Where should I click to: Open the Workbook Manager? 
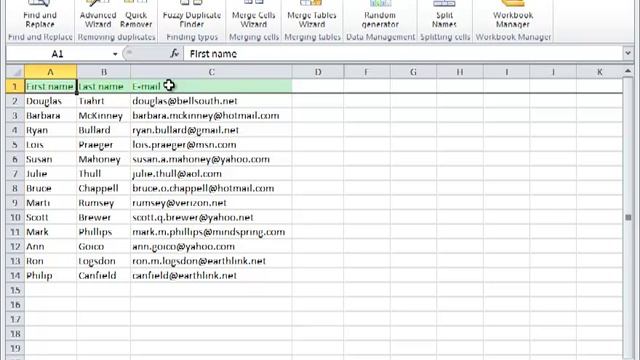[513, 15]
